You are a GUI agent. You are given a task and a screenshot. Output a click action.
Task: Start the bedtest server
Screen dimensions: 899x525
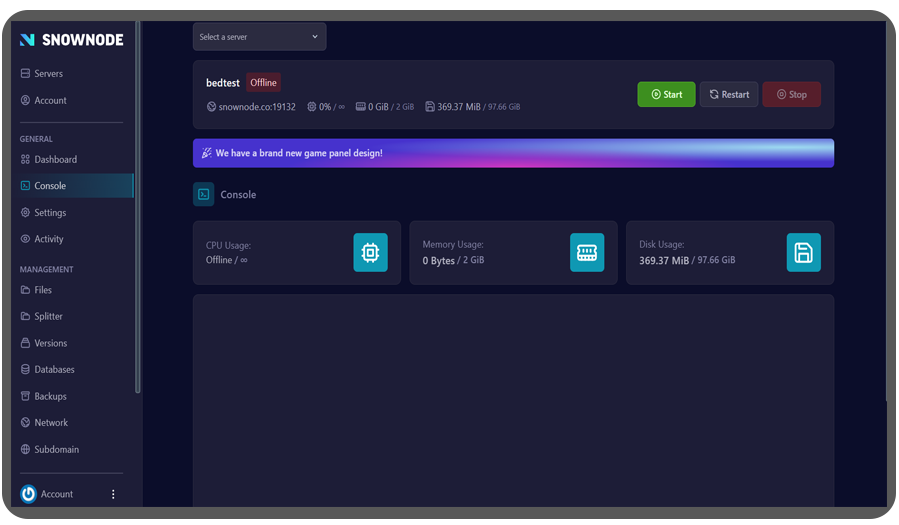(x=666, y=95)
